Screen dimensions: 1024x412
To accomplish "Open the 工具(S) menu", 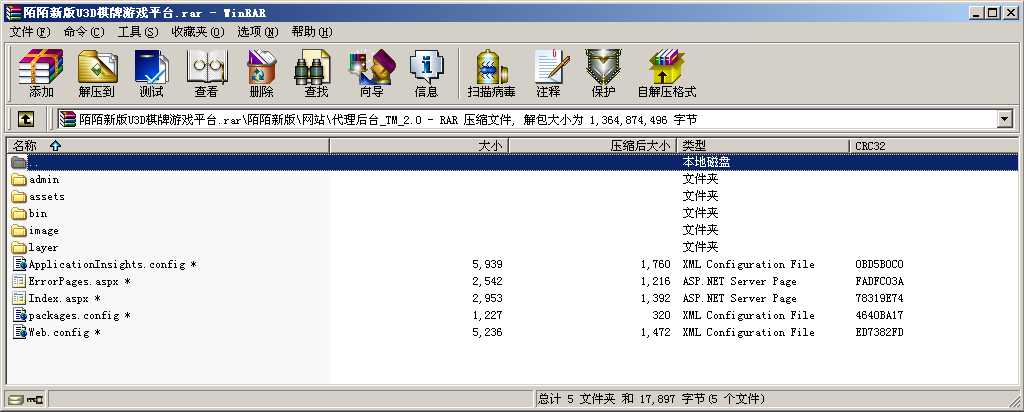I will (x=138, y=32).
